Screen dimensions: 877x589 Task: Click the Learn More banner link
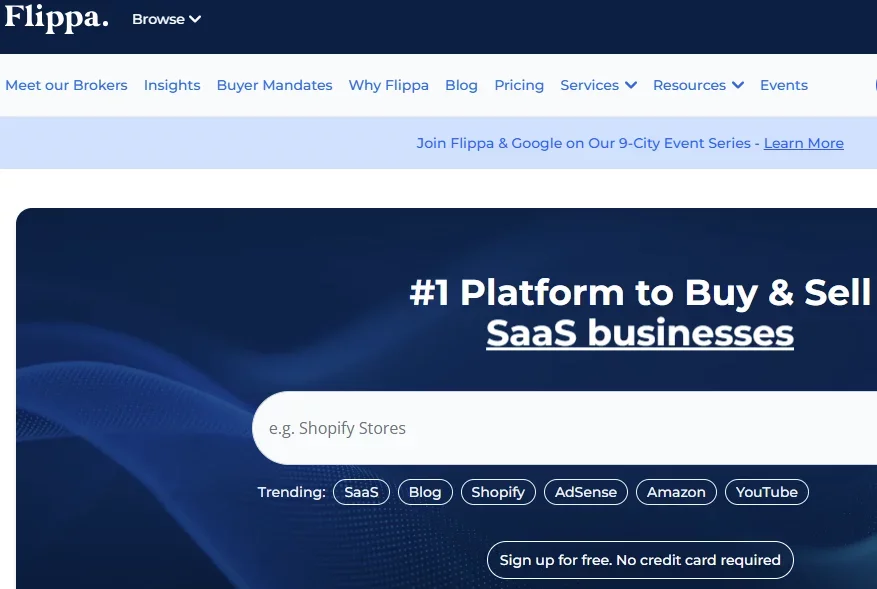(803, 143)
